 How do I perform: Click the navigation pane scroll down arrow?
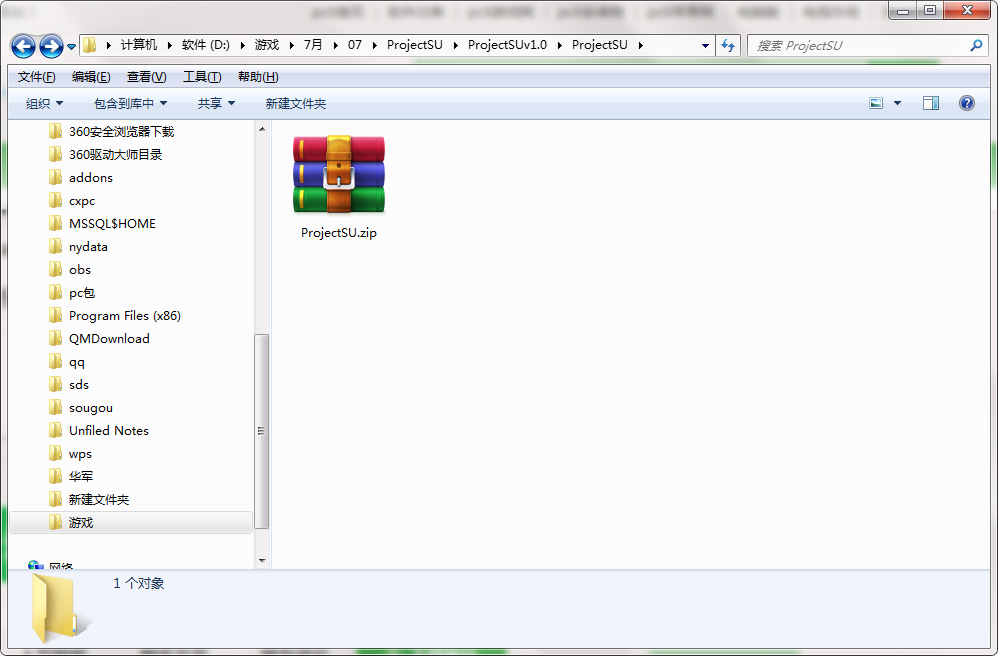[x=262, y=561]
